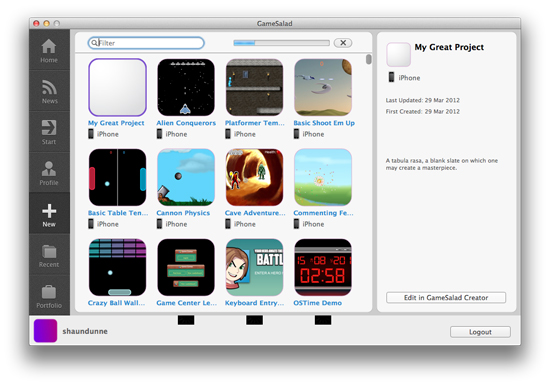This screenshot has width=550, height=386.
Task: Select the OSTime Demo clock thumbnail
Action: click(323, 267)
